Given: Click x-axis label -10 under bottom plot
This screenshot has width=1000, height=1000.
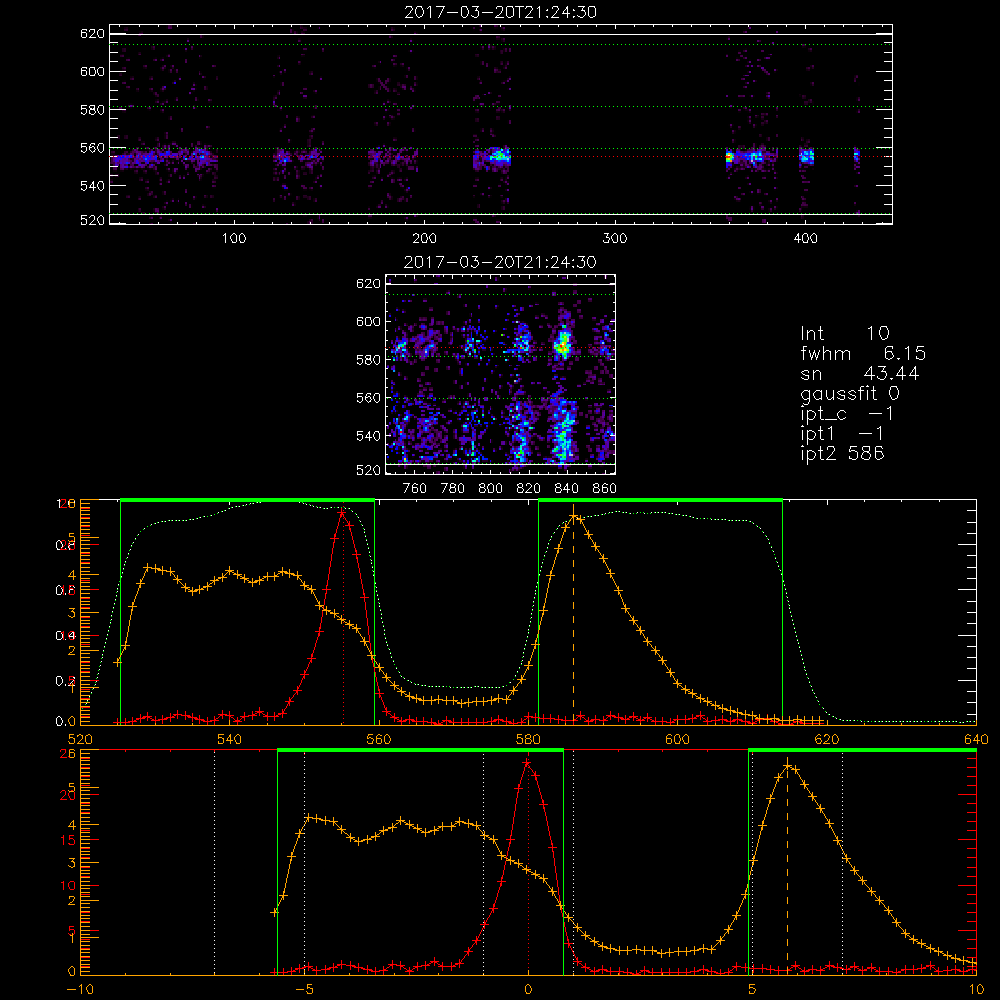Looking at the screenshot, I should coord(80,990).
